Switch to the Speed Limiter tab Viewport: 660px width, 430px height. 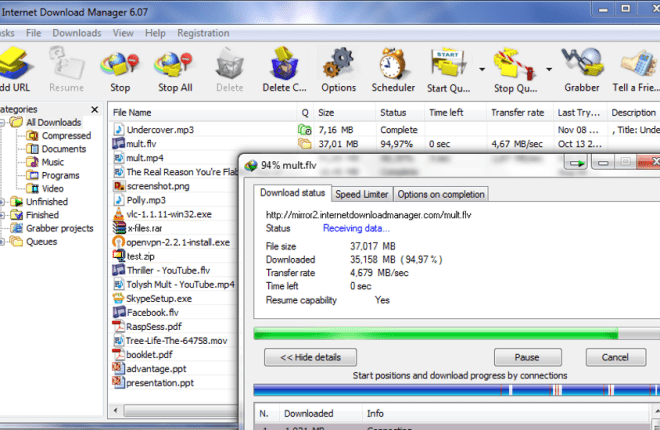coord(362,194)
